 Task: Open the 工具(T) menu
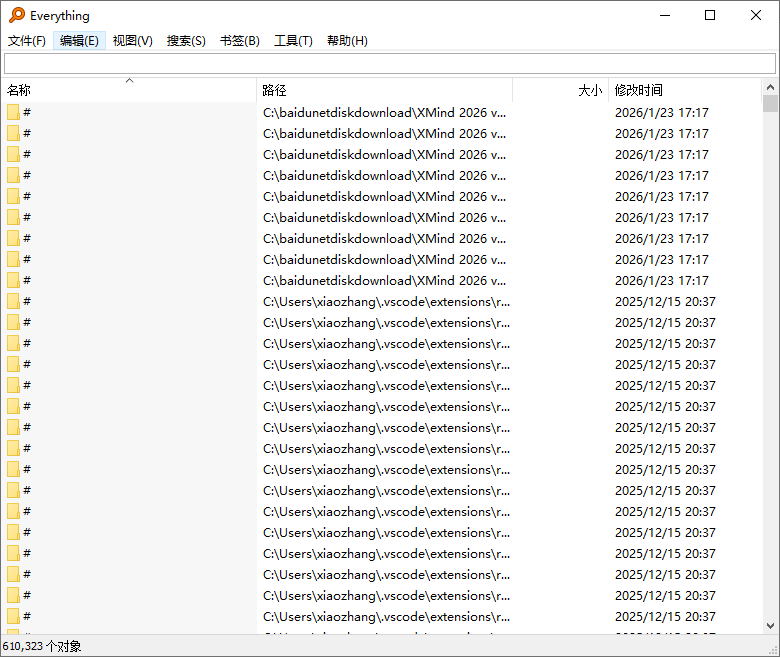(293, 41)
